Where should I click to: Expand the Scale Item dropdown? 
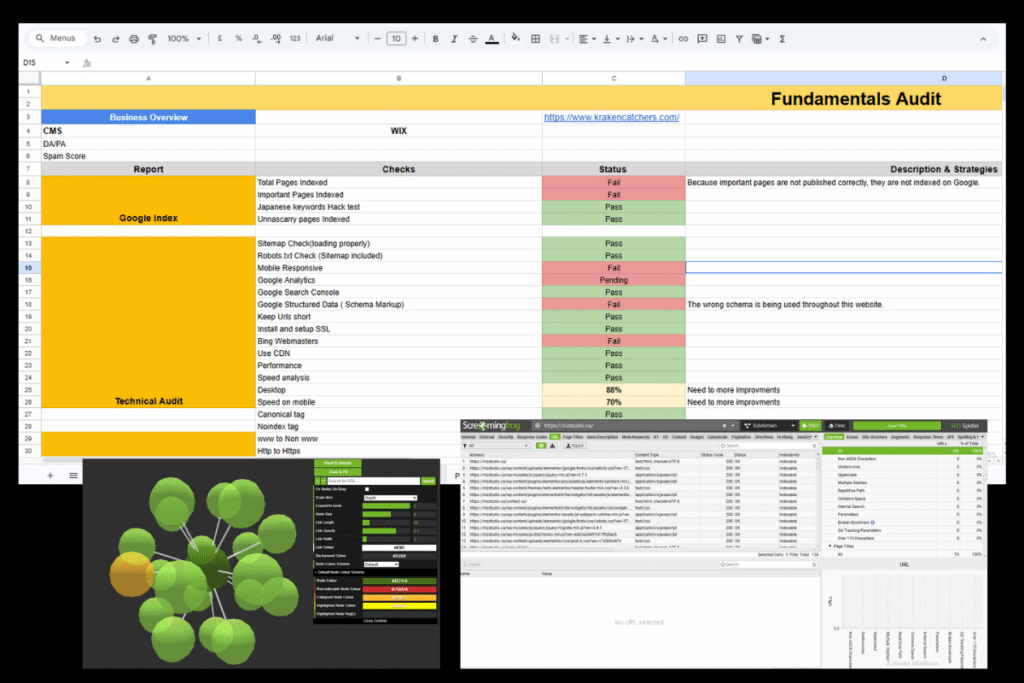point(389,497)
